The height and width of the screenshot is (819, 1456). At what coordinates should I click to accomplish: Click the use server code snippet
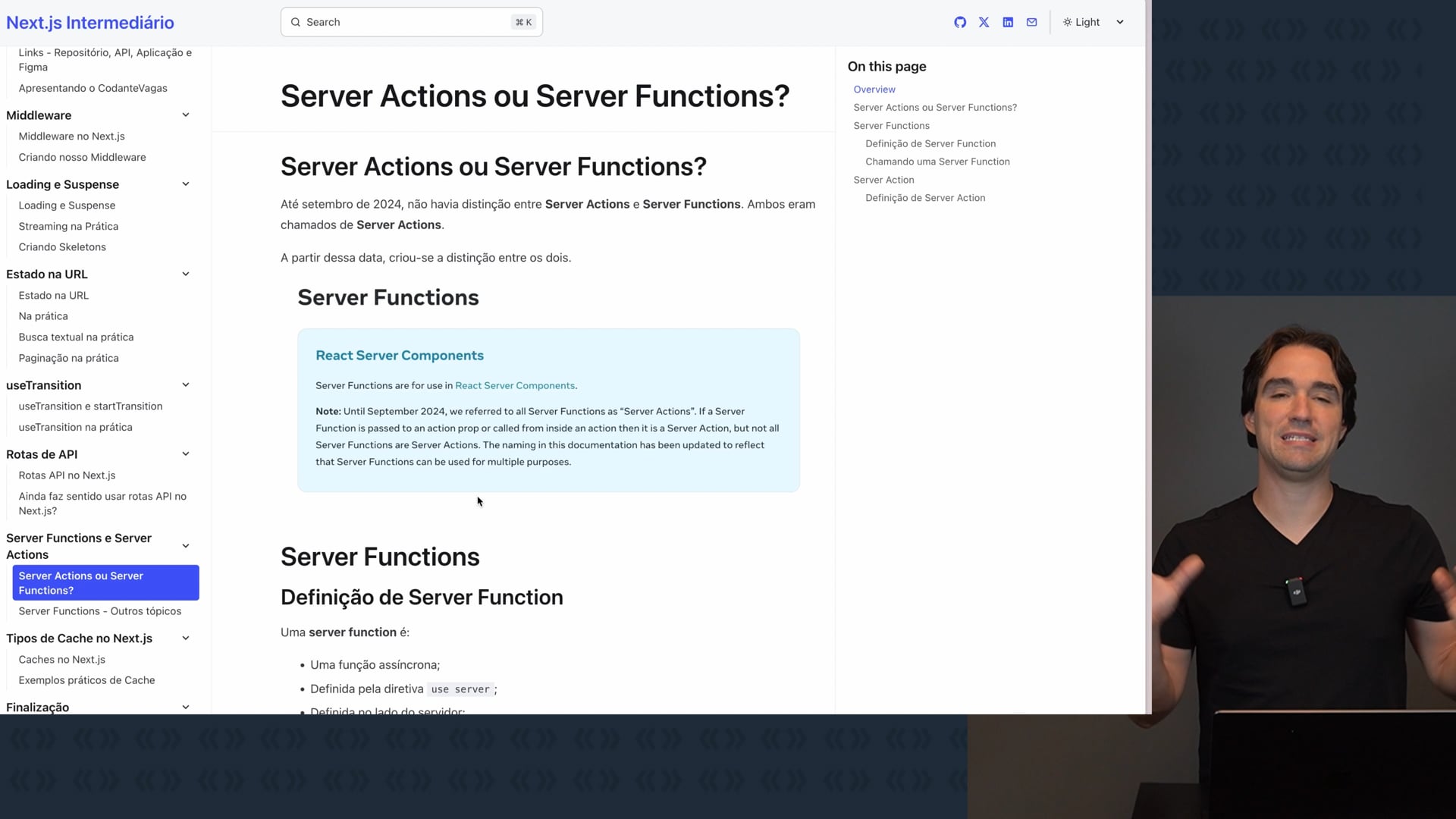[x=460, y=689]
